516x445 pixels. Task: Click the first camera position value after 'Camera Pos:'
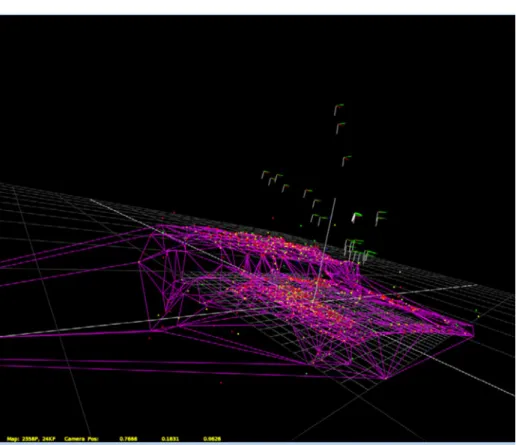point(128,439)
